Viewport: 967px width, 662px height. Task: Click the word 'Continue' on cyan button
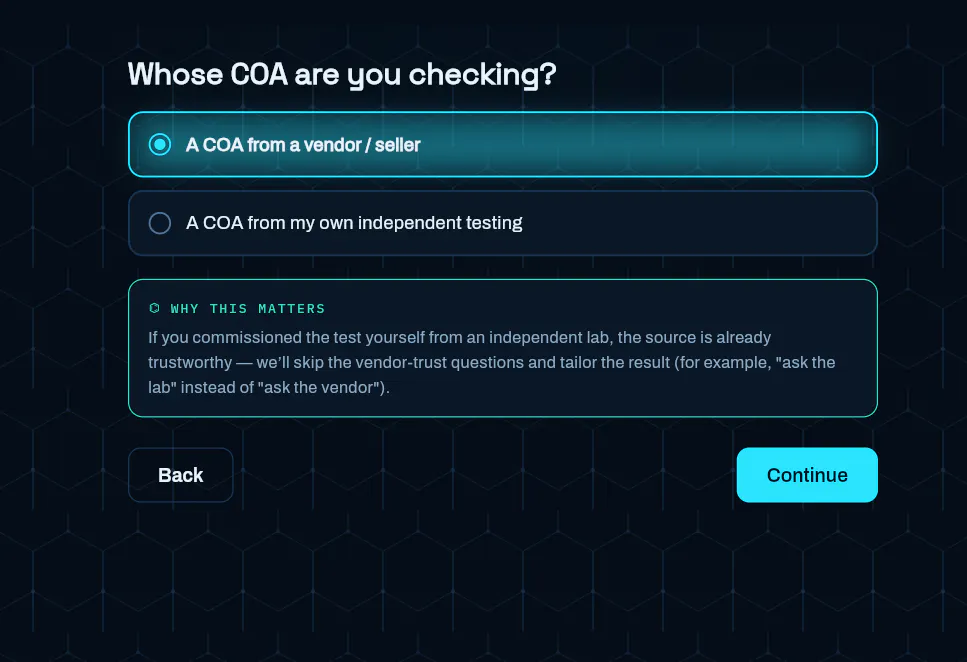pos(807,475)
